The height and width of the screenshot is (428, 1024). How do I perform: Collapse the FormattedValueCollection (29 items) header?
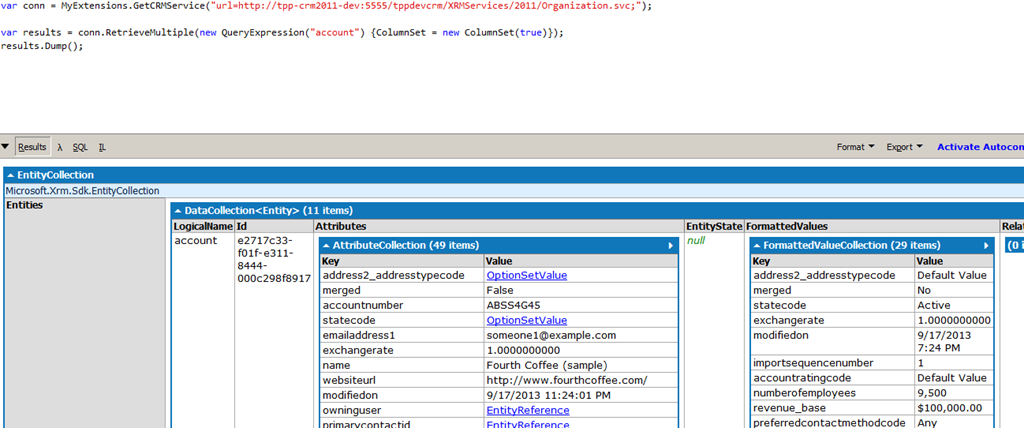point(846,246)
